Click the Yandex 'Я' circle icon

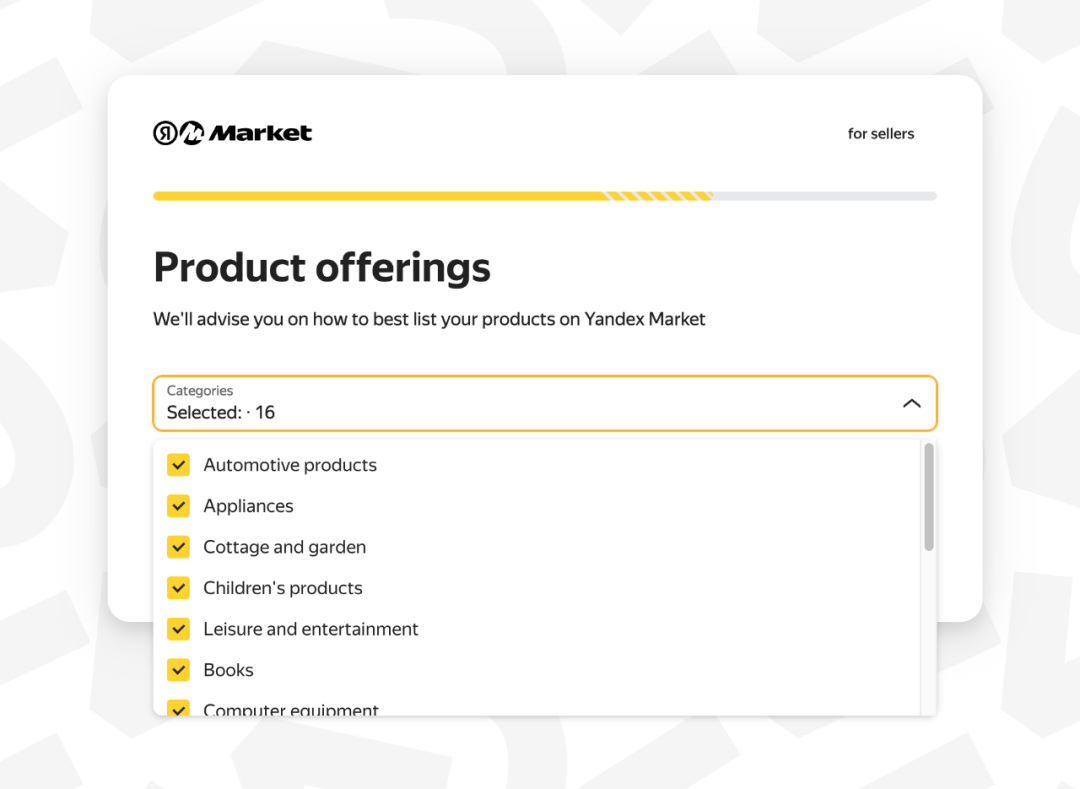click(x=165, y=133)
